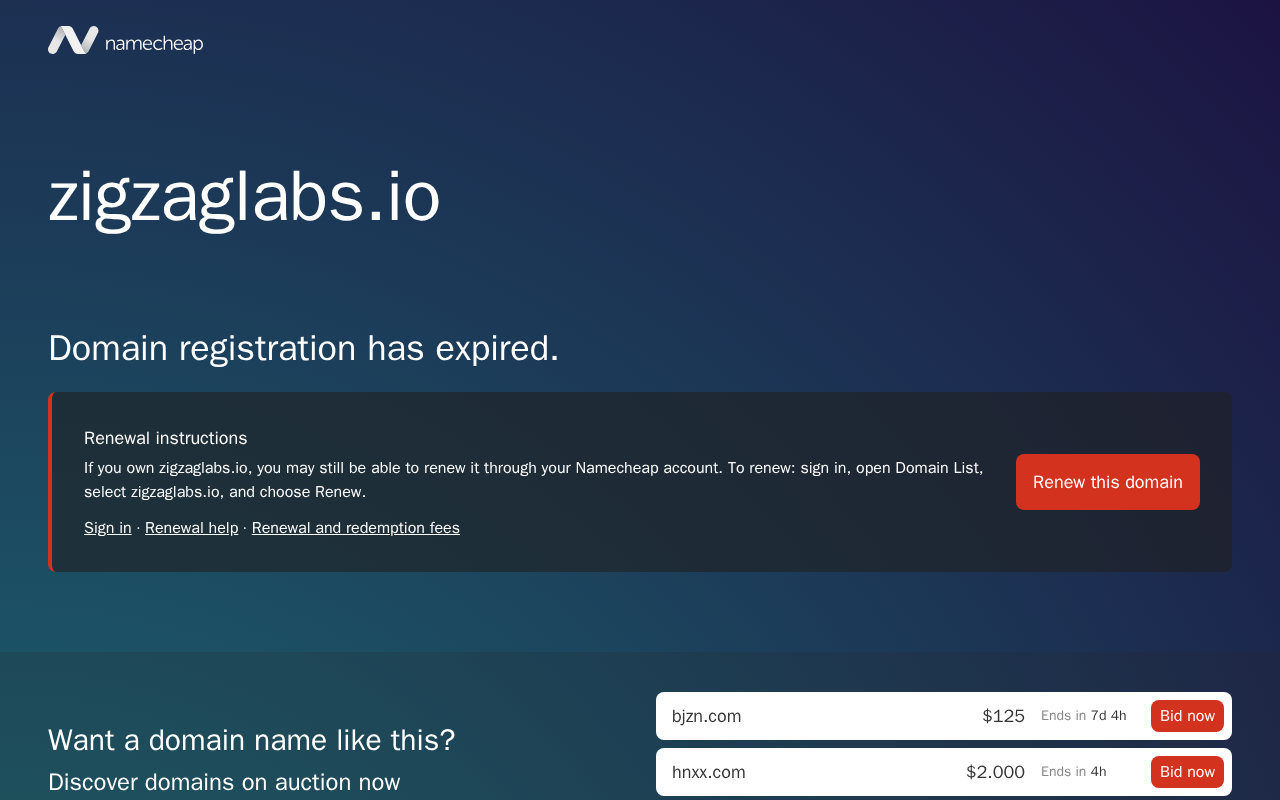Screen dimensions: 1280x800
Task: Click the $2.000 auction price
Action: [995, 772]
